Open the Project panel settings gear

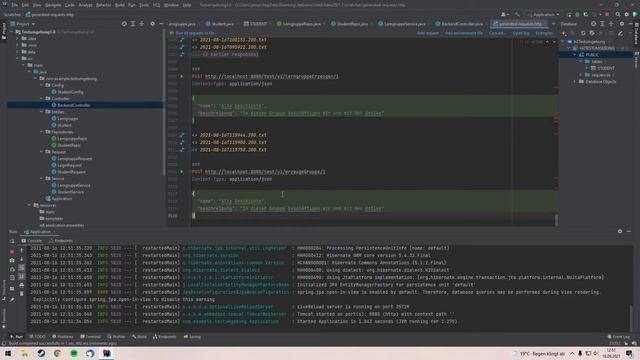tap(152, 24)
